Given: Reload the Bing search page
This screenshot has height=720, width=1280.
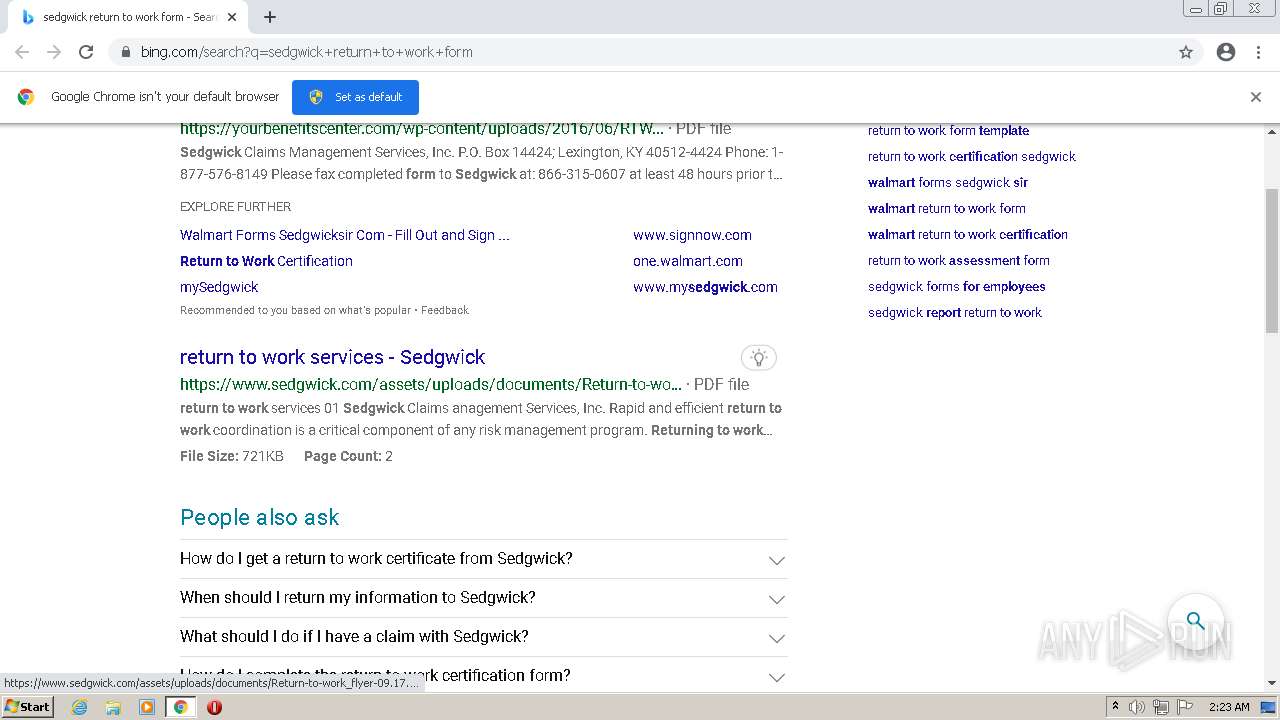Looking at the screenshot, I should (86, 52).
